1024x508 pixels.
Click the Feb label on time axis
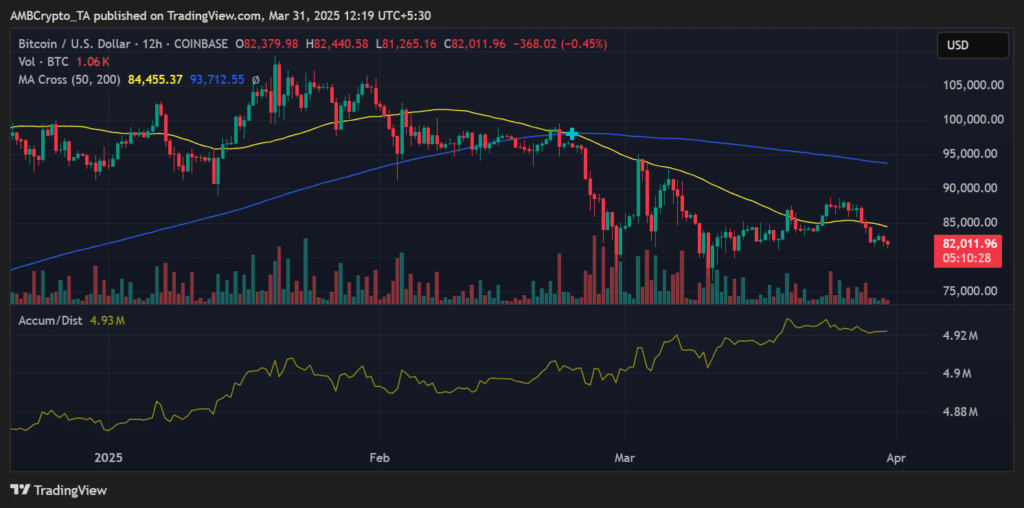377,457
